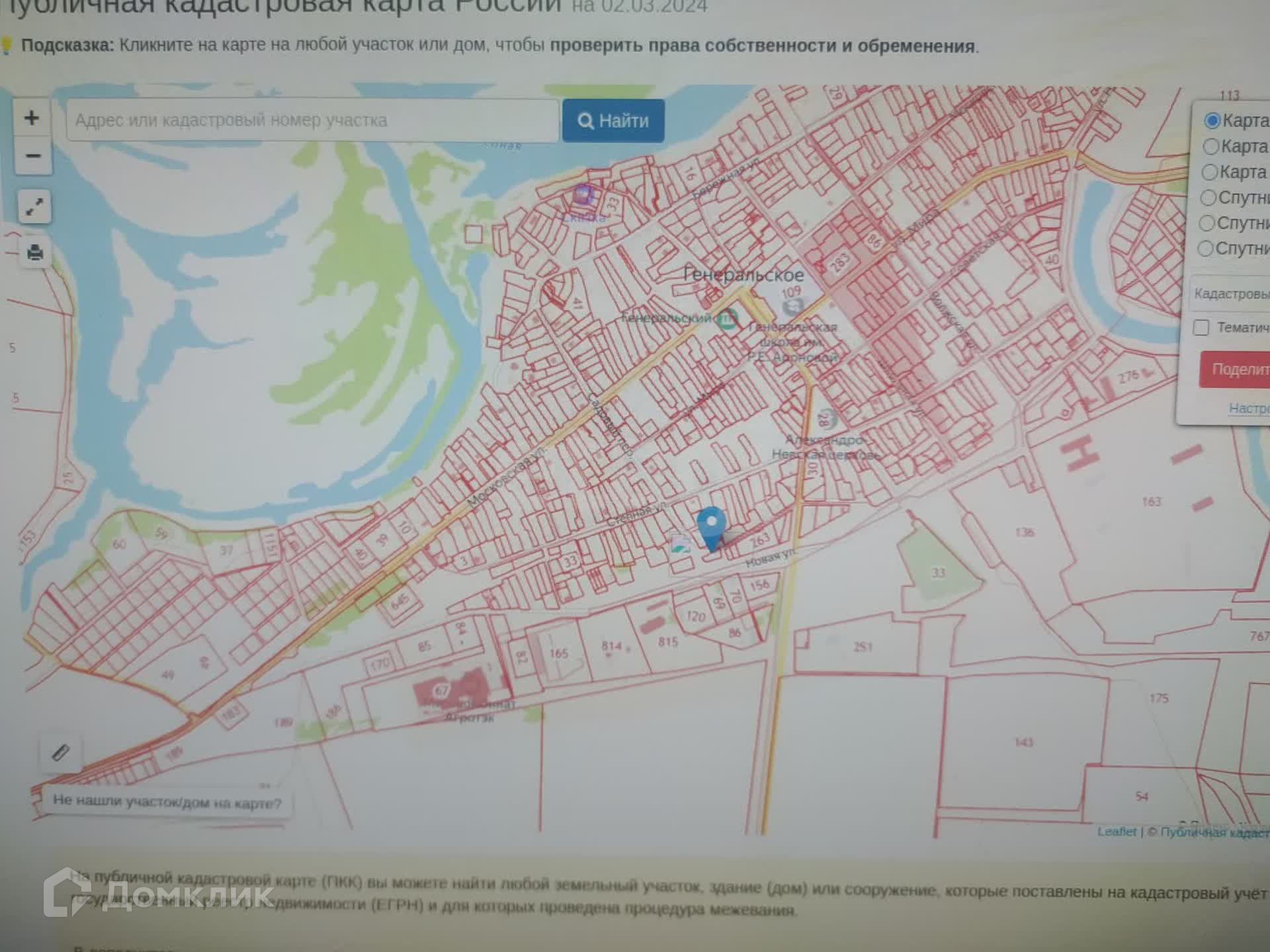Select the second Карта radio option
This screenshot has height=952, width=1270.
[x=1210, y=146]
